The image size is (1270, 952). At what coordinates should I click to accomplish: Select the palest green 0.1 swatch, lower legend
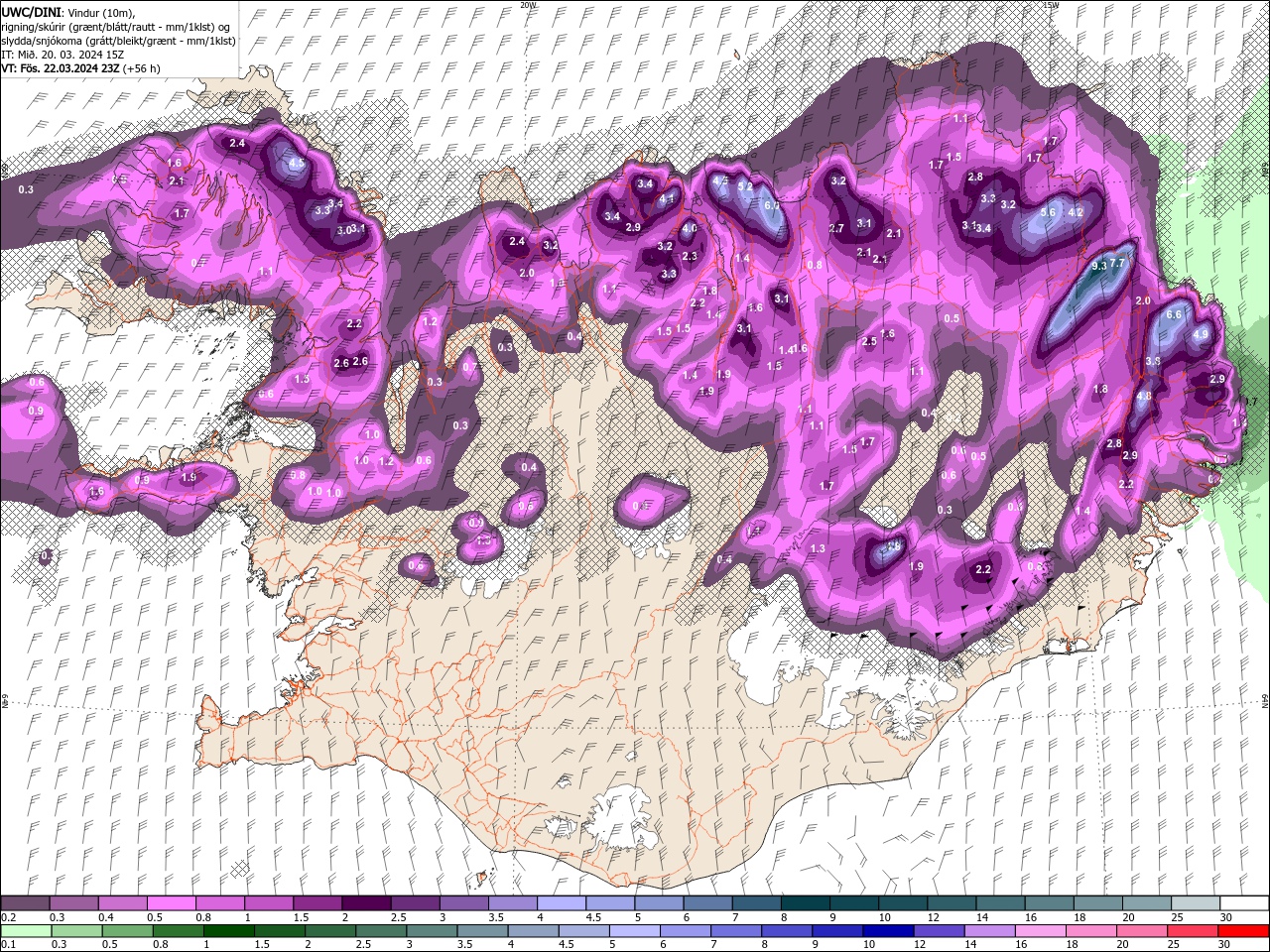pos(26,930)
